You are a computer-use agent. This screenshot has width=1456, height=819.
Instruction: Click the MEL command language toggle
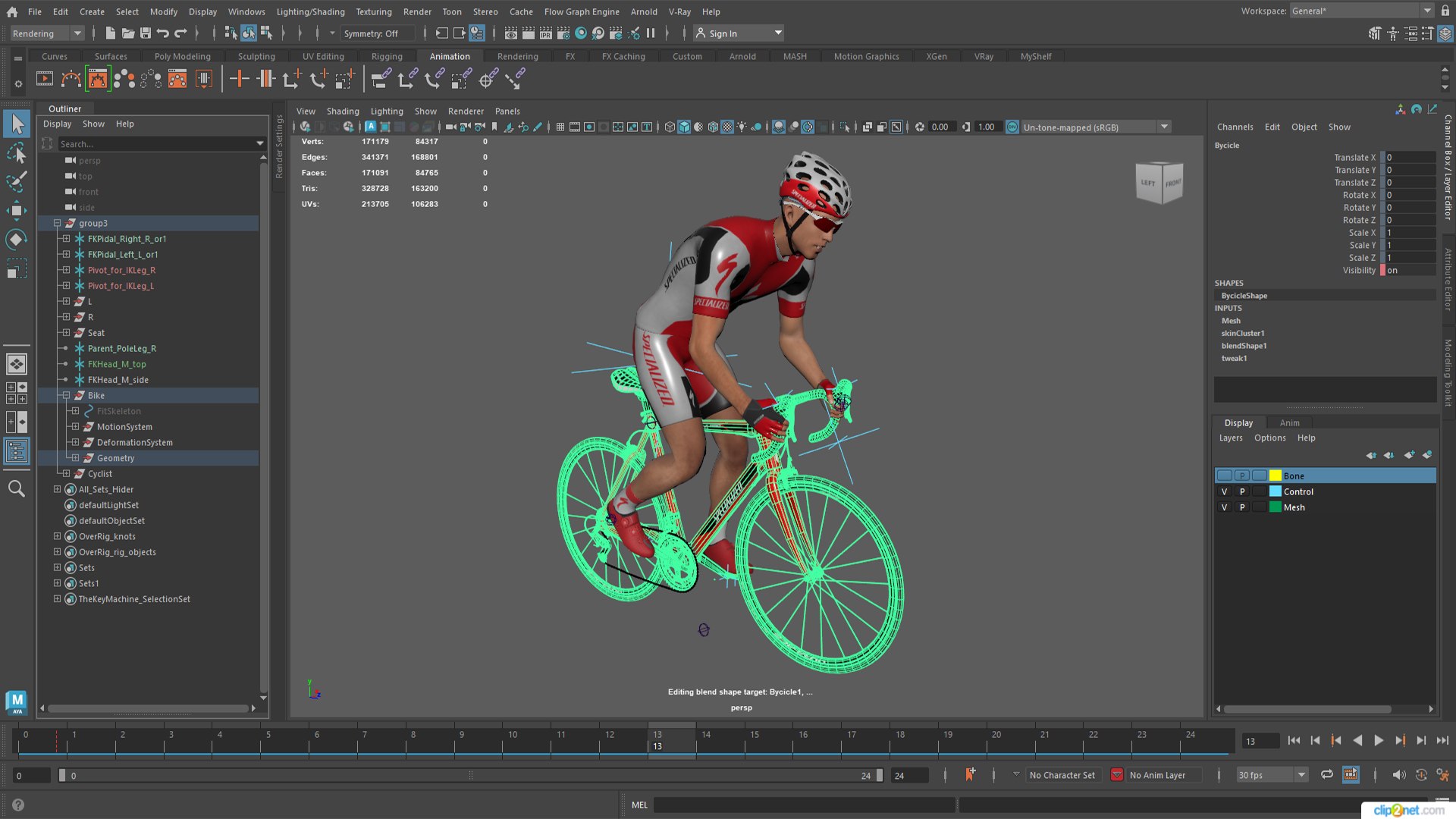coord(639,805)
